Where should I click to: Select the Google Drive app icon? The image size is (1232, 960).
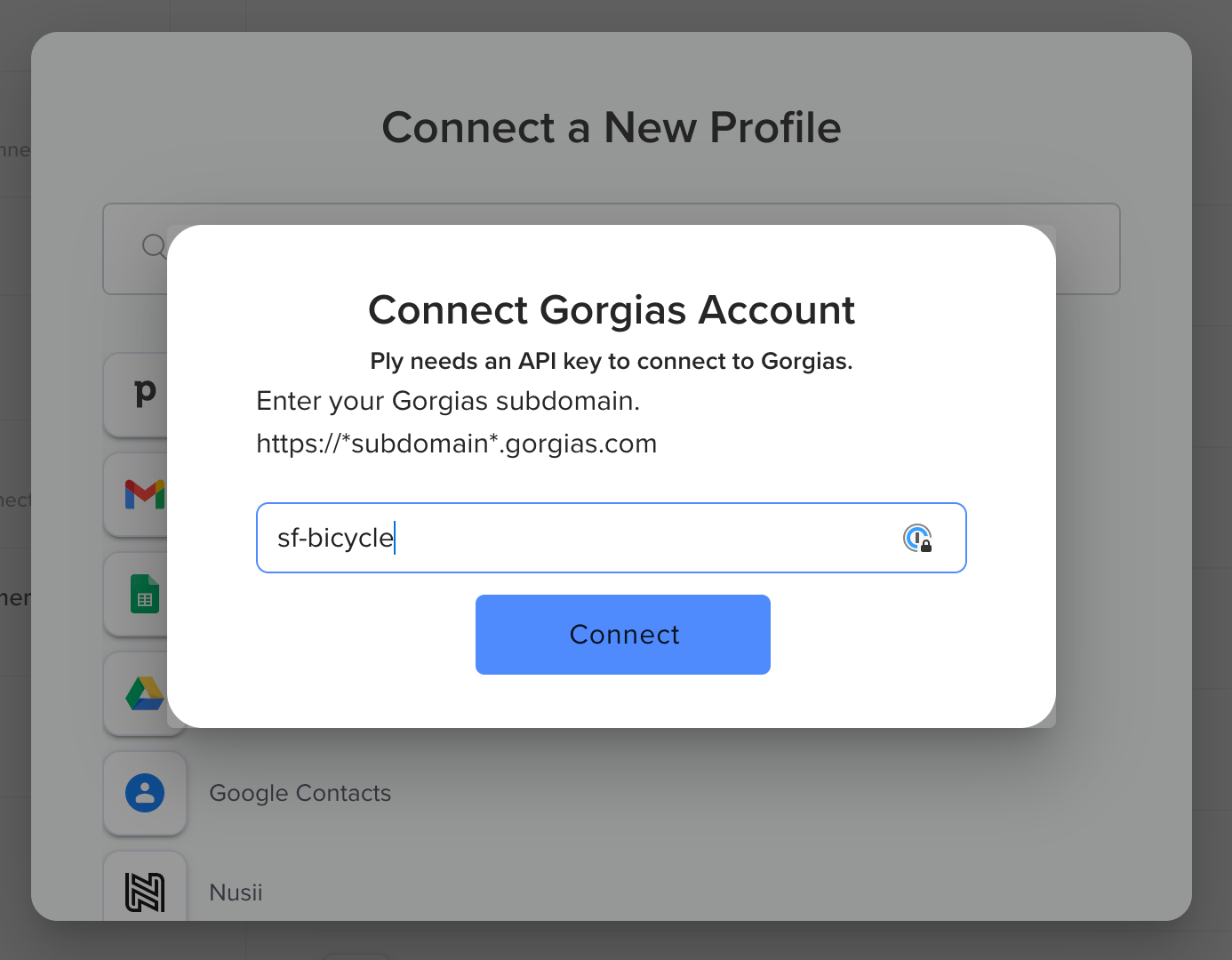tap(145, 693)
